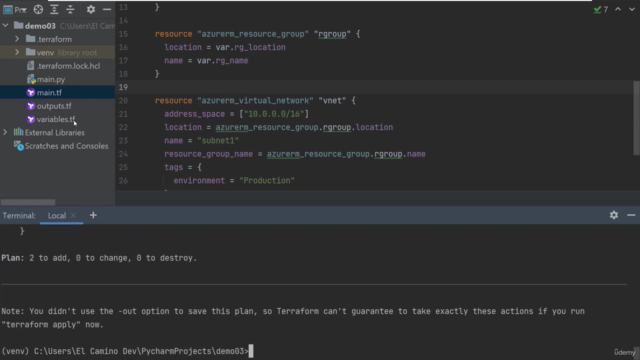The height and width of the screenshot is (360, 640).
Task: Go to next highlighted problem arrow
Action: 631,9
